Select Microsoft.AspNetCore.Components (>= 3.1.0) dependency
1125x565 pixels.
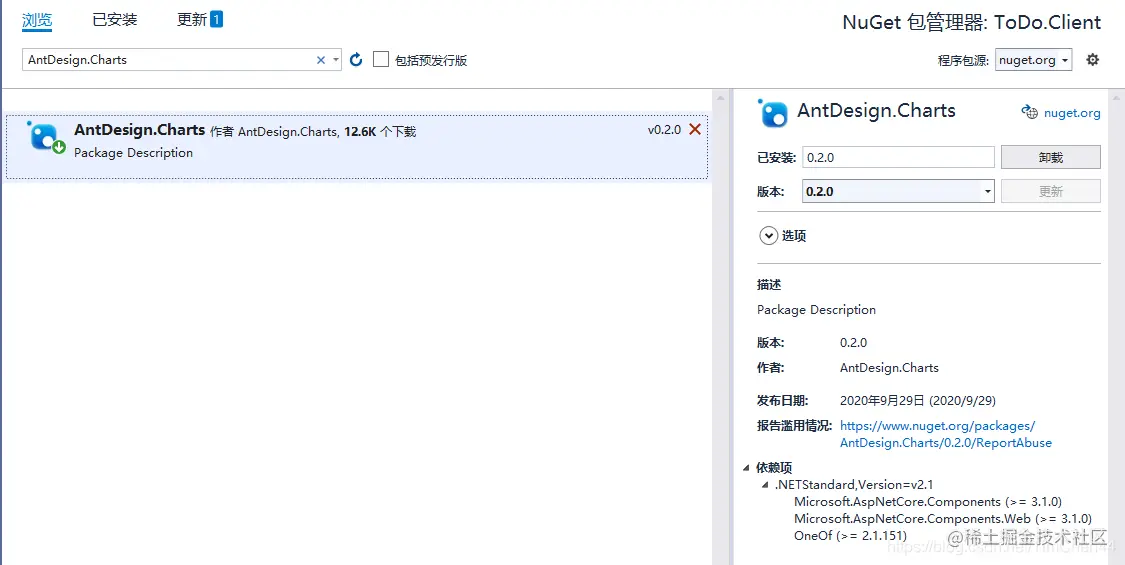click(x=928, y=502)
